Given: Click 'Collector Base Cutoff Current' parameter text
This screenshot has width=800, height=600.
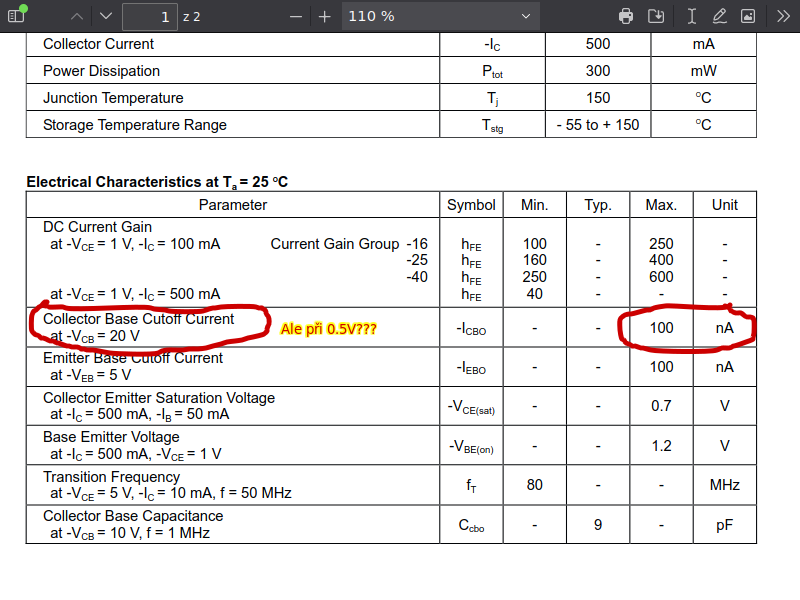Looking at the screenshot, I should coord(138,319).
